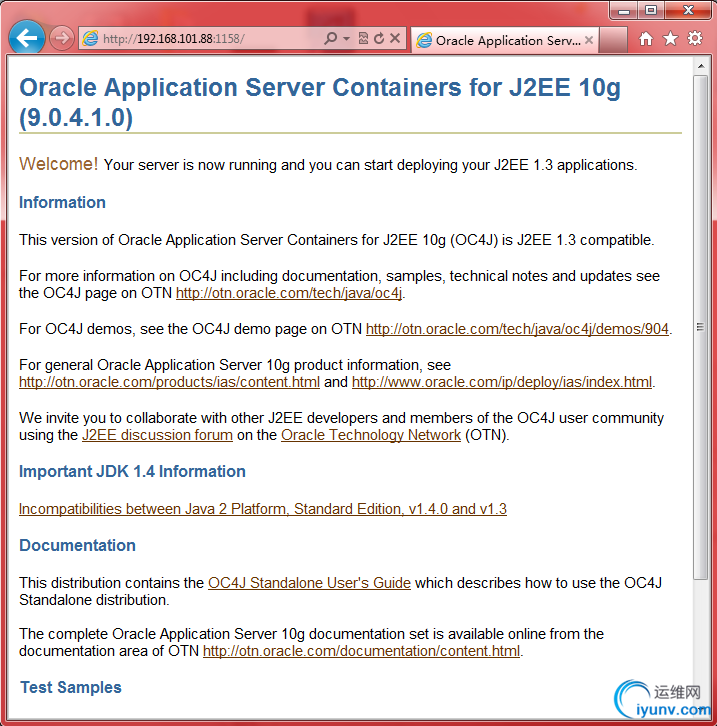This screenshot has height=726, width=717.
Task: Click the search magnifier in address bar
Action: coord(330,38)
